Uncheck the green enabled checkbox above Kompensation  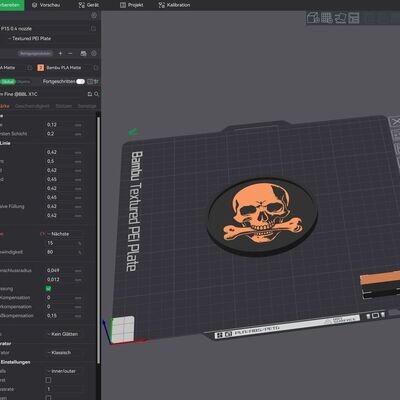[x=49, y=288]
